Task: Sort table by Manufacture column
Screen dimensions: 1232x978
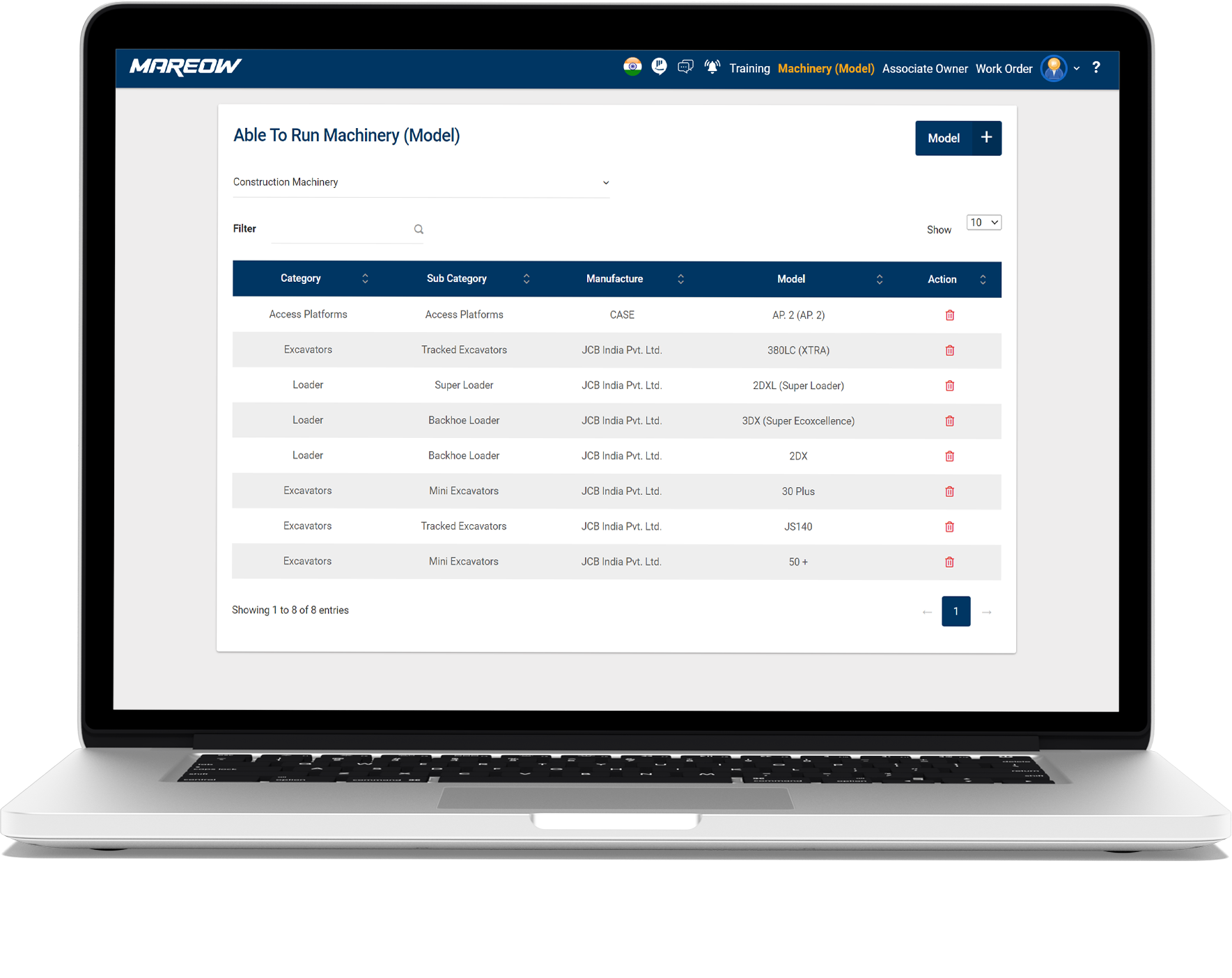Action: point(680,279)
